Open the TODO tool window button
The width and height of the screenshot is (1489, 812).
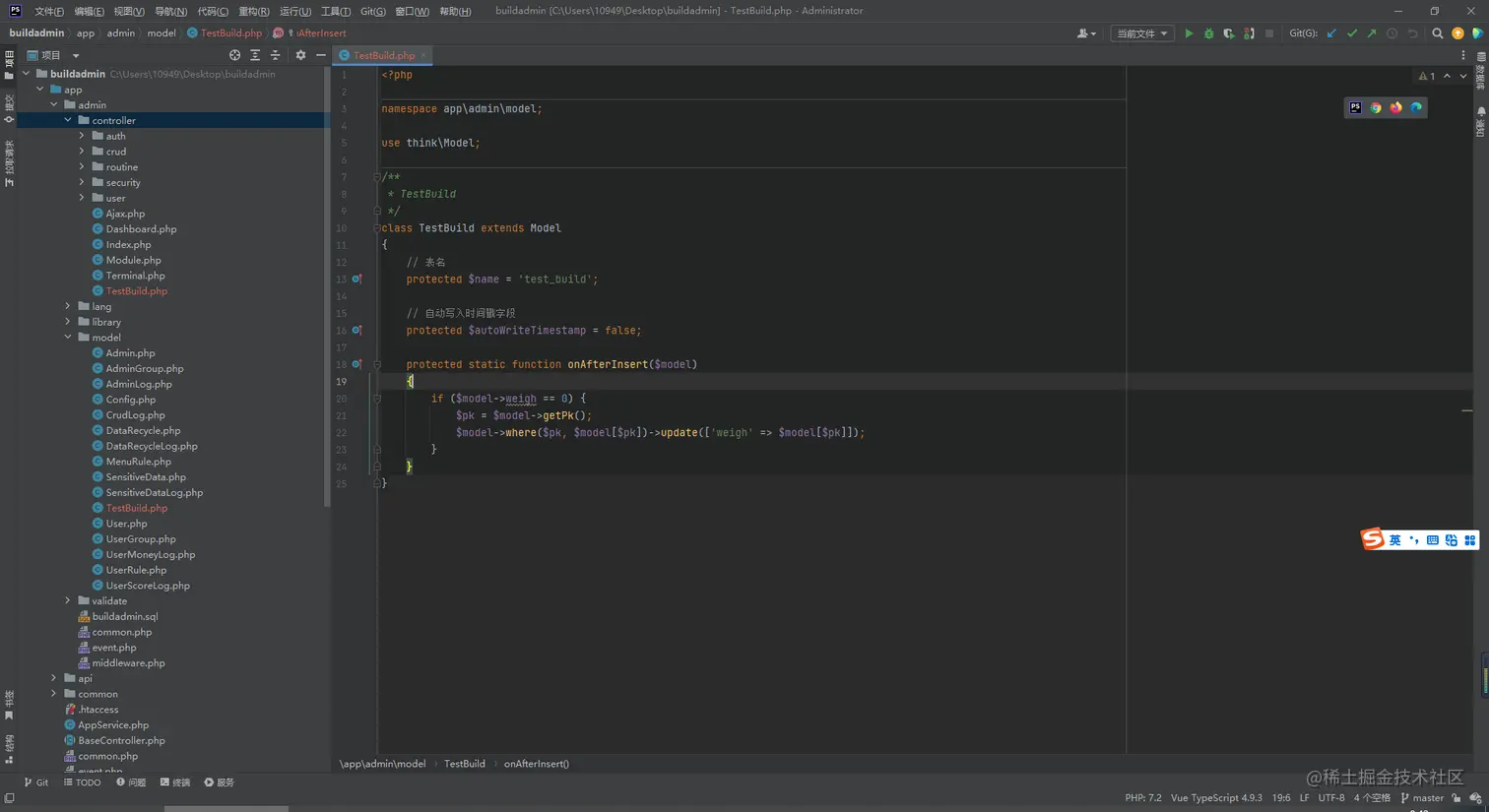83,782
